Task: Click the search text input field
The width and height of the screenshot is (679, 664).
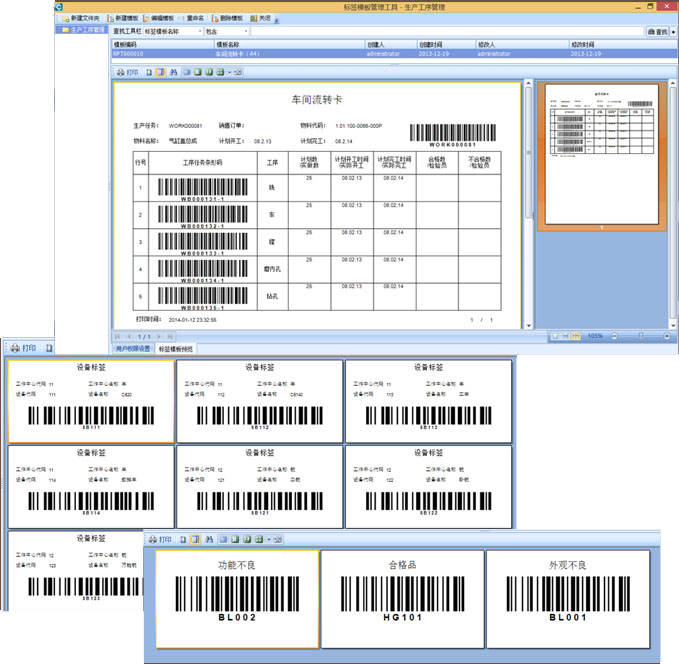Action: point(447,32)
